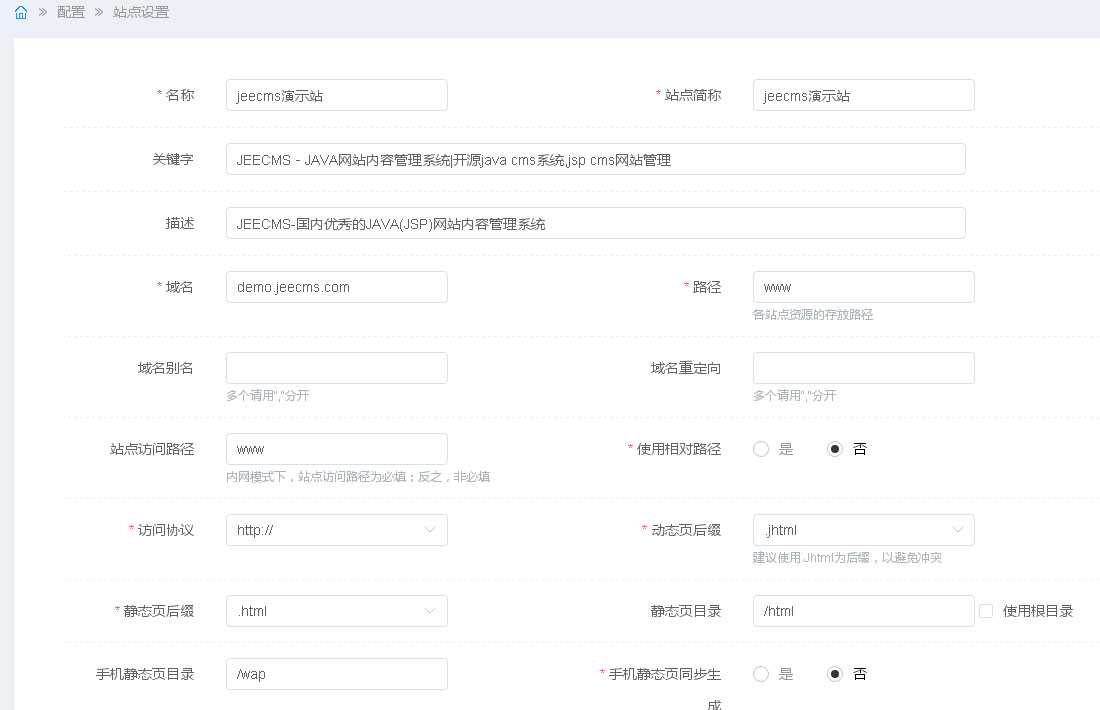Click hint text 各站点资源的存放路径
Screen dimensions: 1100x710
tap(813, 314)
